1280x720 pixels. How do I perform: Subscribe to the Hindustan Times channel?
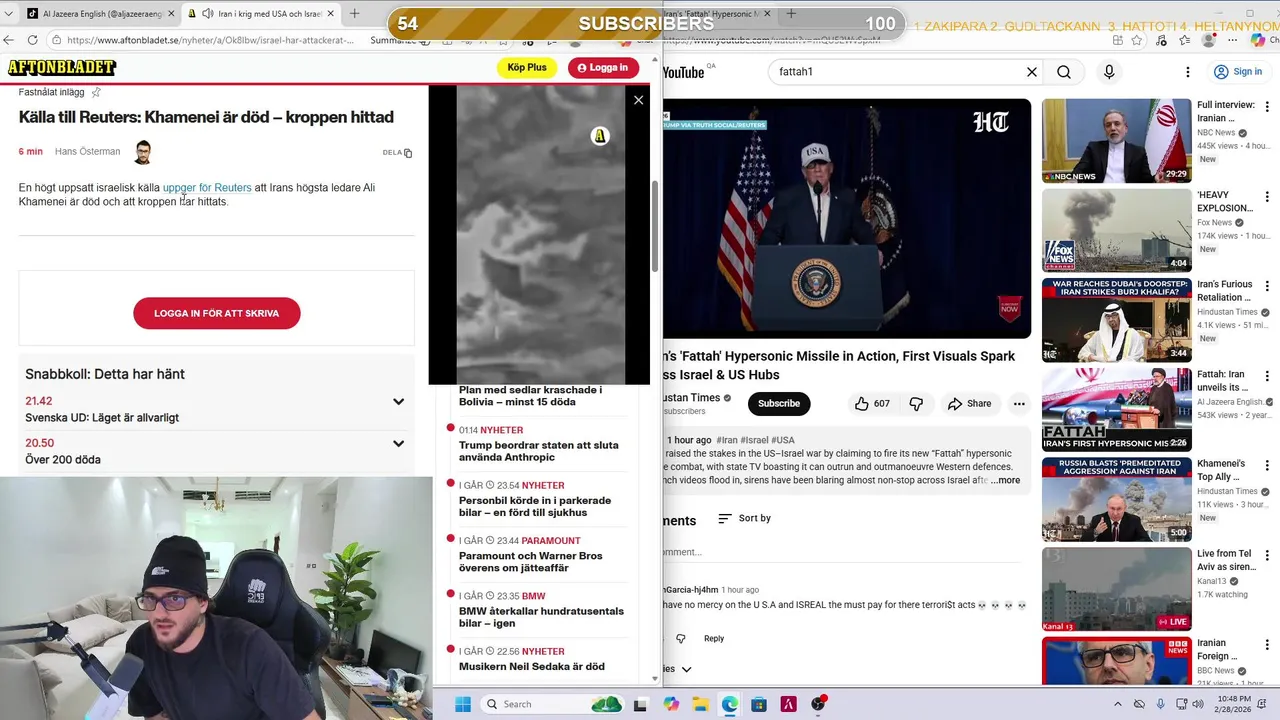click(779, 404)
